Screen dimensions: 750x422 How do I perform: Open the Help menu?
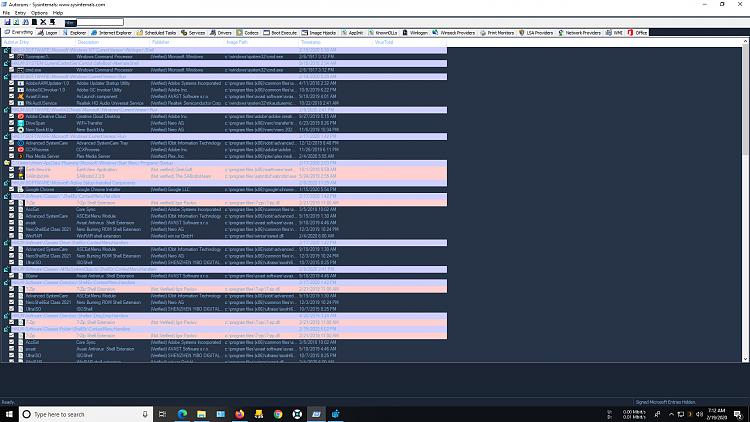tap(58, 13)
